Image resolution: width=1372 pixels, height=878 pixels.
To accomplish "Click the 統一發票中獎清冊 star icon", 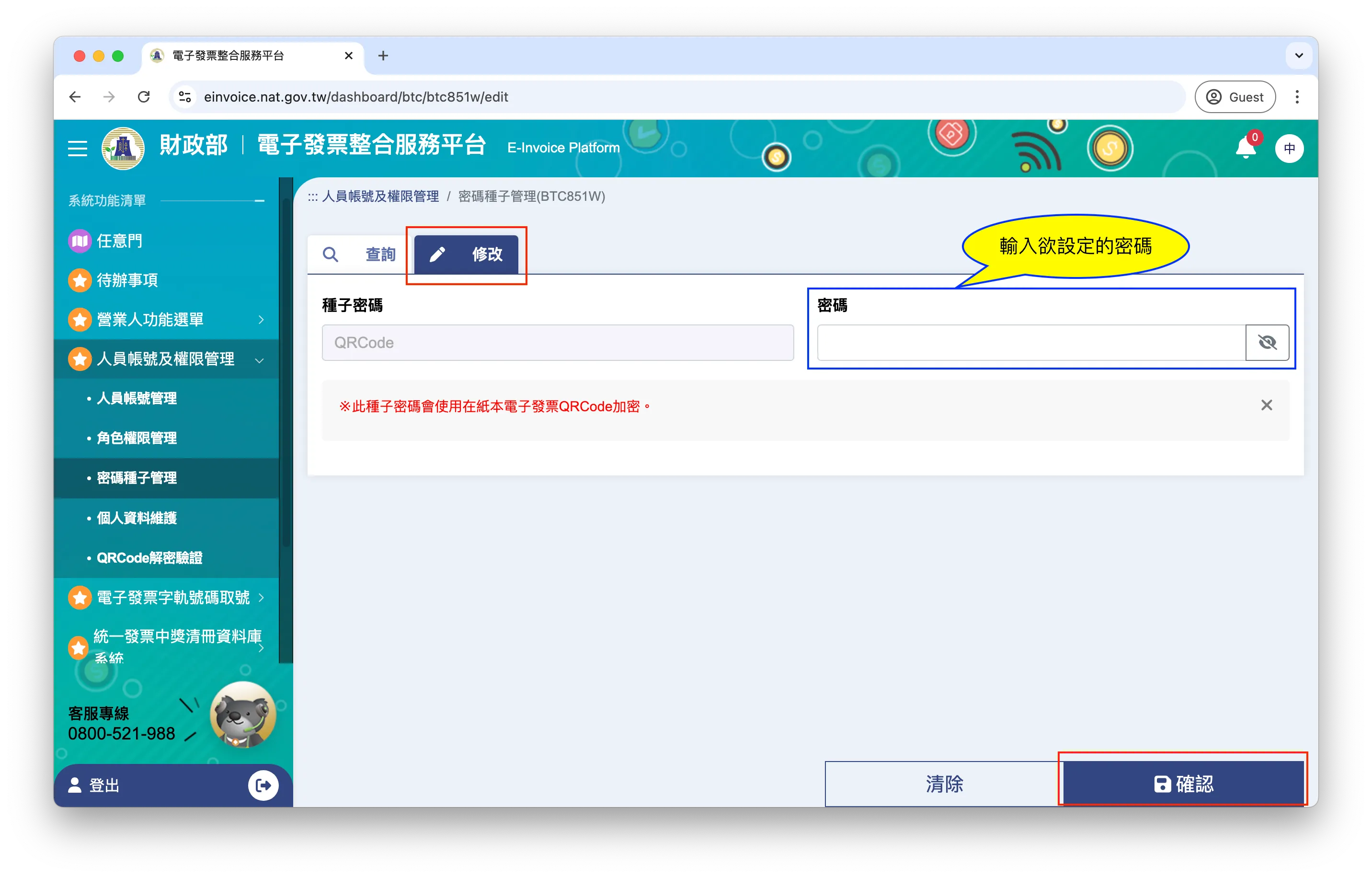I will [79, 647].
